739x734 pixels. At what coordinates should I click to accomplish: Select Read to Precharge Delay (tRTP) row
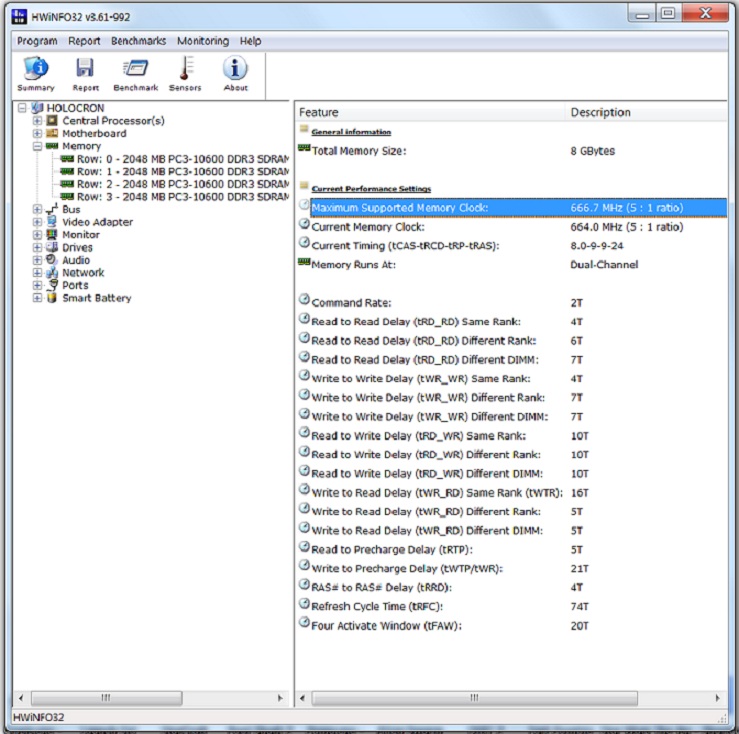[x=511, y=550]
